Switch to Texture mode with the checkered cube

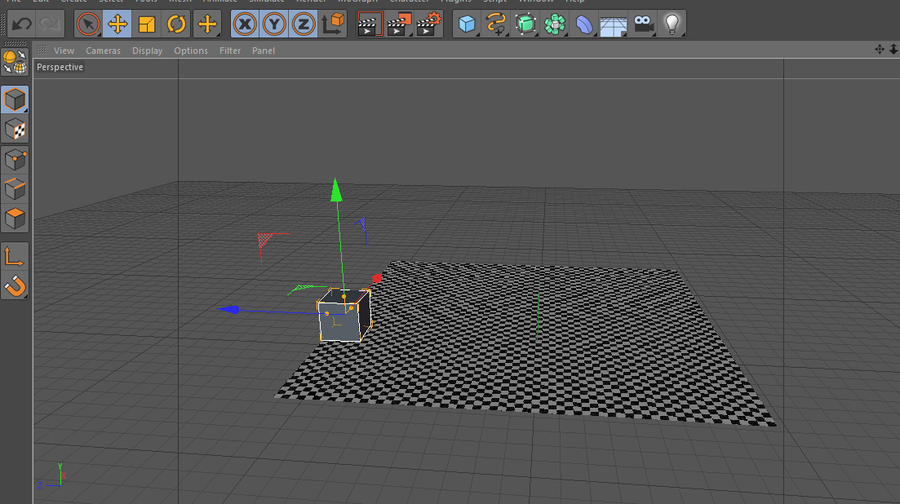click(x=15, y=130)
